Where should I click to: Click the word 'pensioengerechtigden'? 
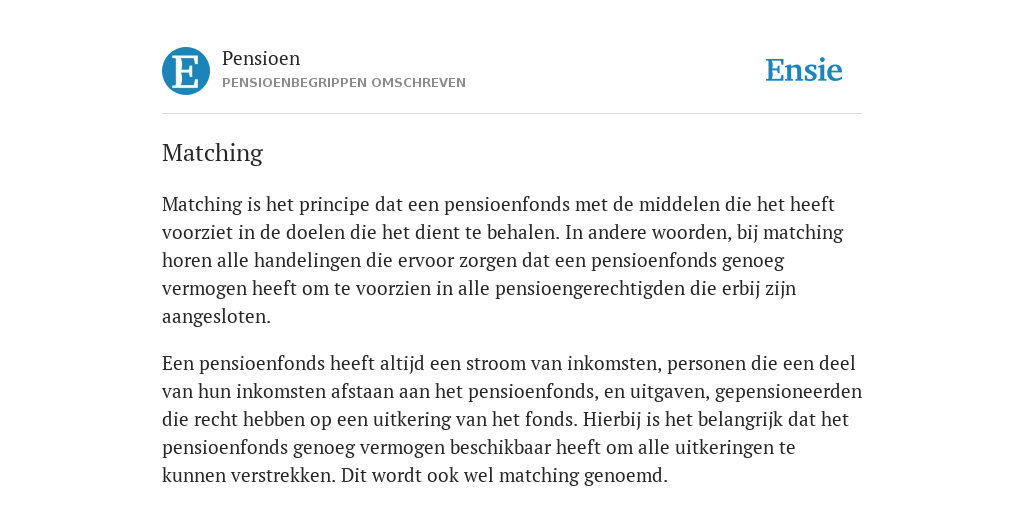point(590,289)
